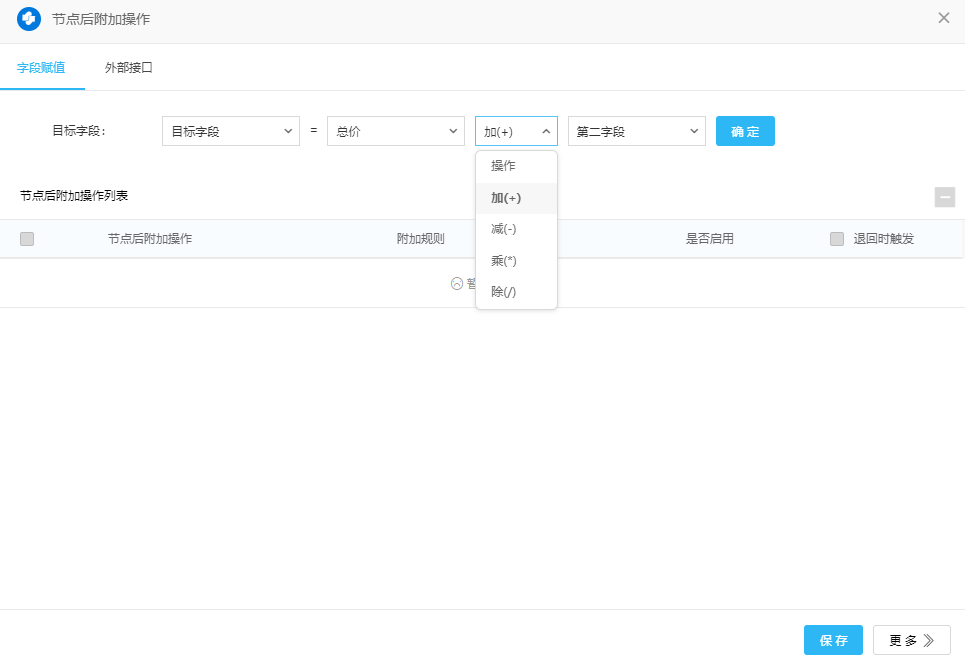The width and height of the screenshot is (965, 663).
Task: Expand the 总价 field dropdown
Action: pyautogui.click(x=395, y=131)
